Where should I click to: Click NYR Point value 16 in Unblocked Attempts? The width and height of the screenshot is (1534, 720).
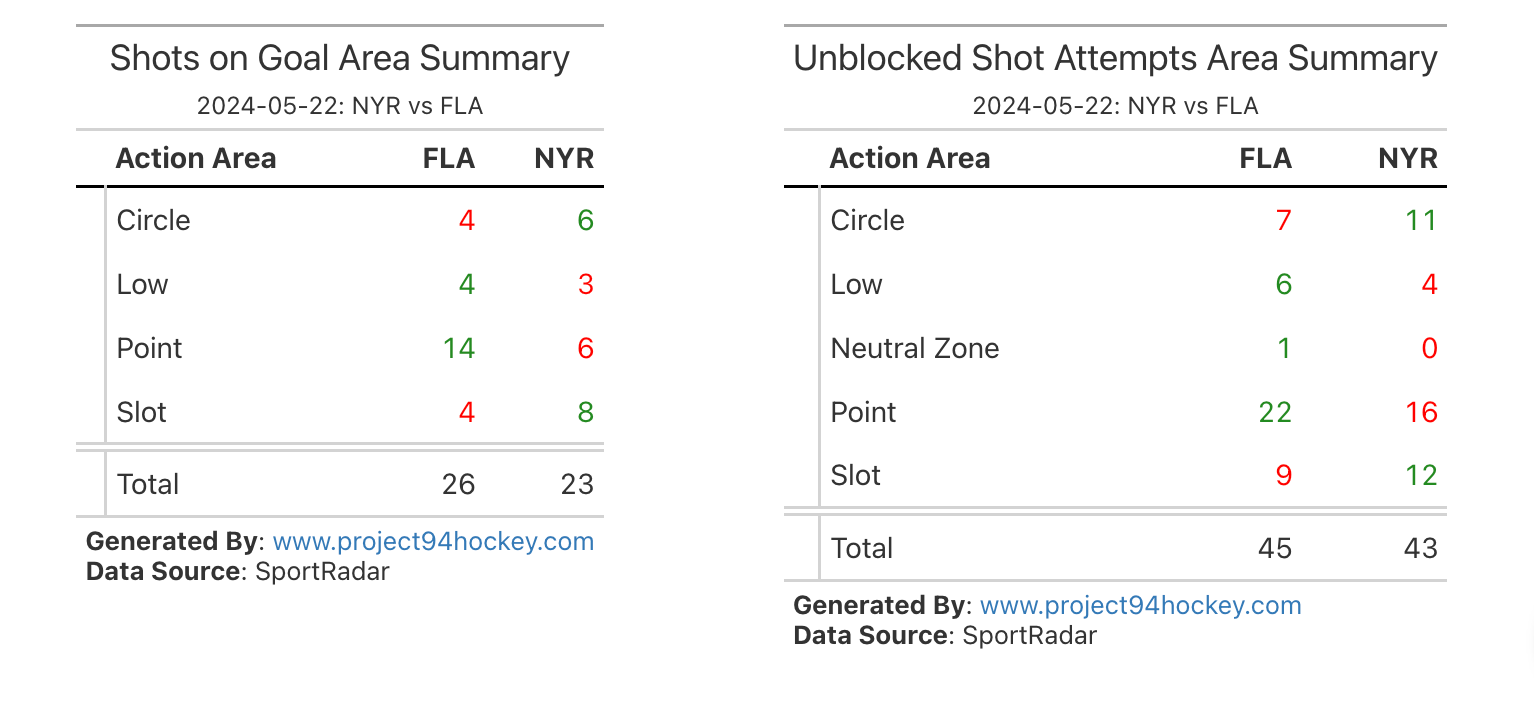tap(1420, 412)
